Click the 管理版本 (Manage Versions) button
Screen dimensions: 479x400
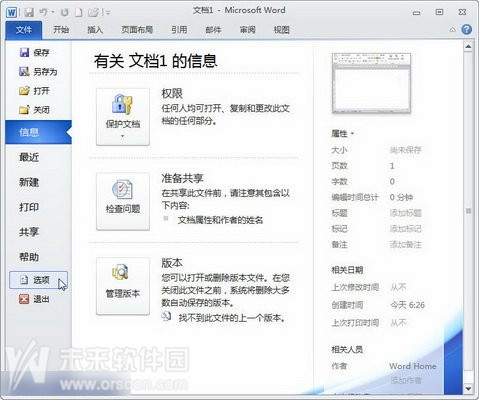click(123, 286)
